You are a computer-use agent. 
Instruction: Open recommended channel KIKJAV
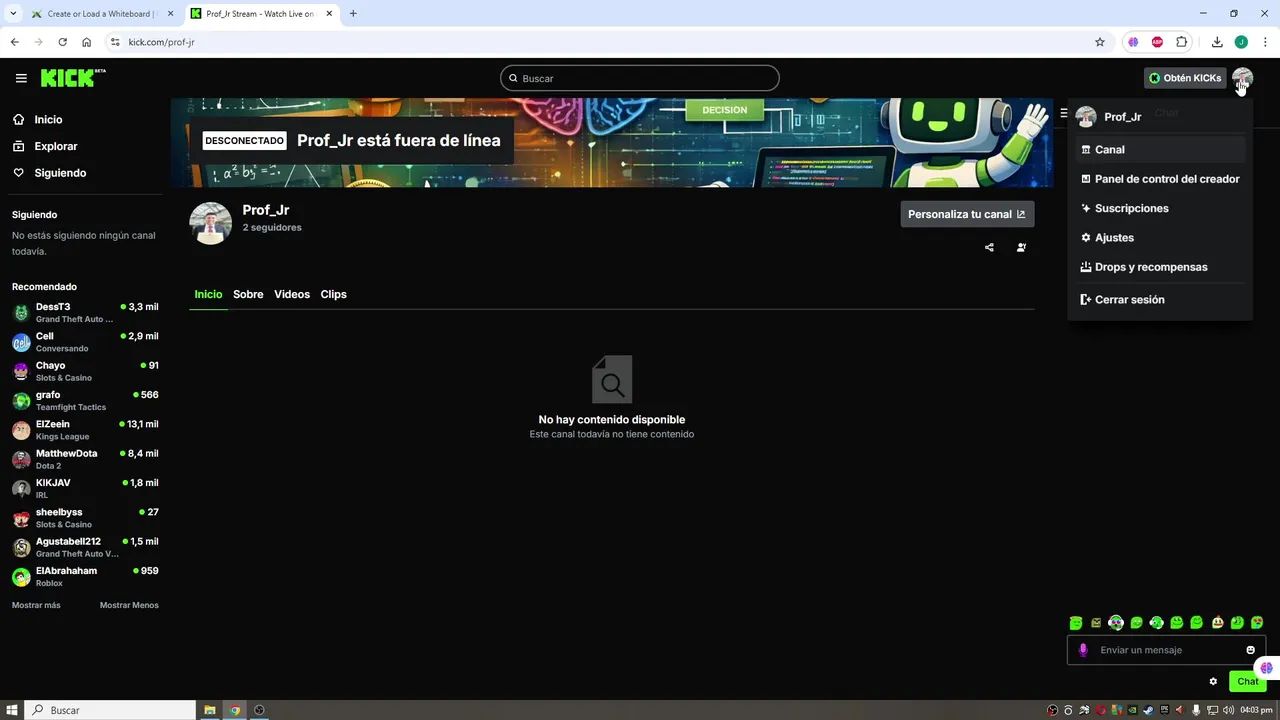(x=85, y=488)
